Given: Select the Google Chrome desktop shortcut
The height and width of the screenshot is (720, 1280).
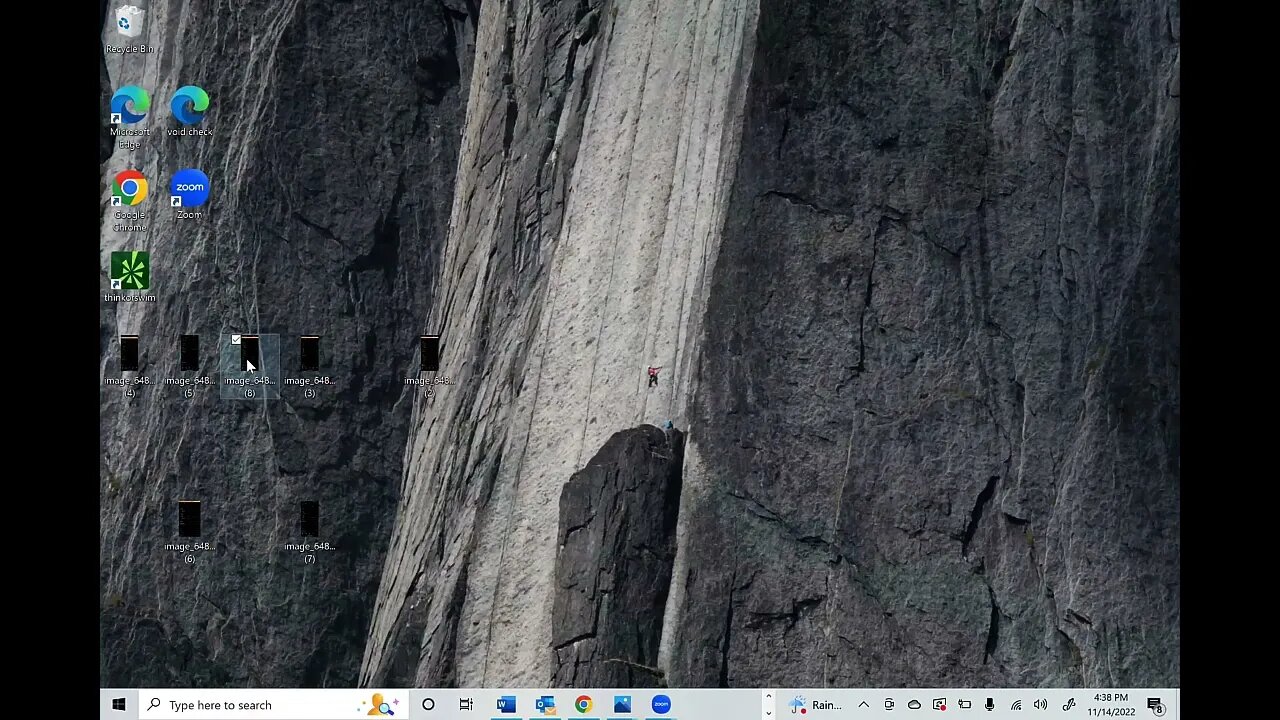Looking at the screenshot, I should click(129, 200).
